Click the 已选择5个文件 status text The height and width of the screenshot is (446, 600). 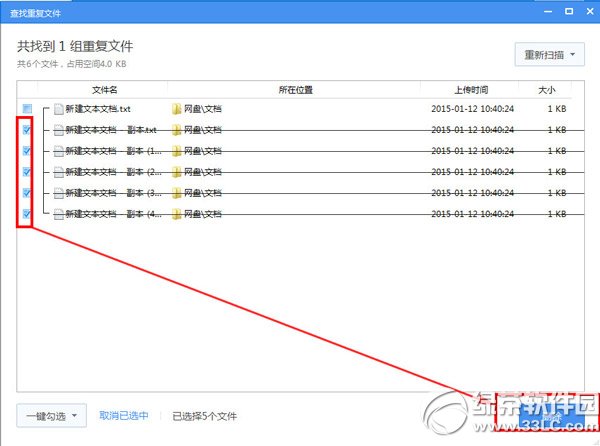click(204, 416)
